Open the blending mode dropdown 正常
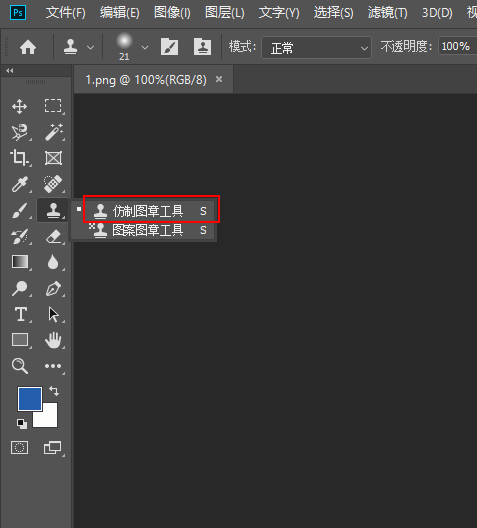Screen dimensions: 477x528 point(316,47)
